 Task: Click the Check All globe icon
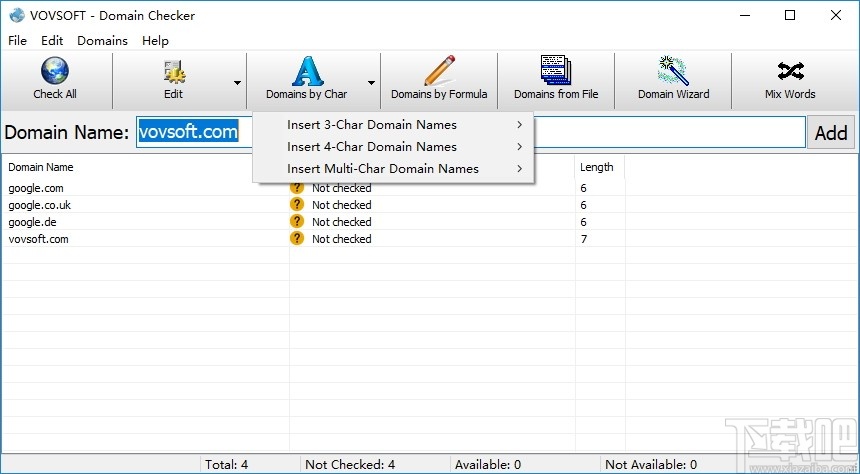(x=55, y=71)
